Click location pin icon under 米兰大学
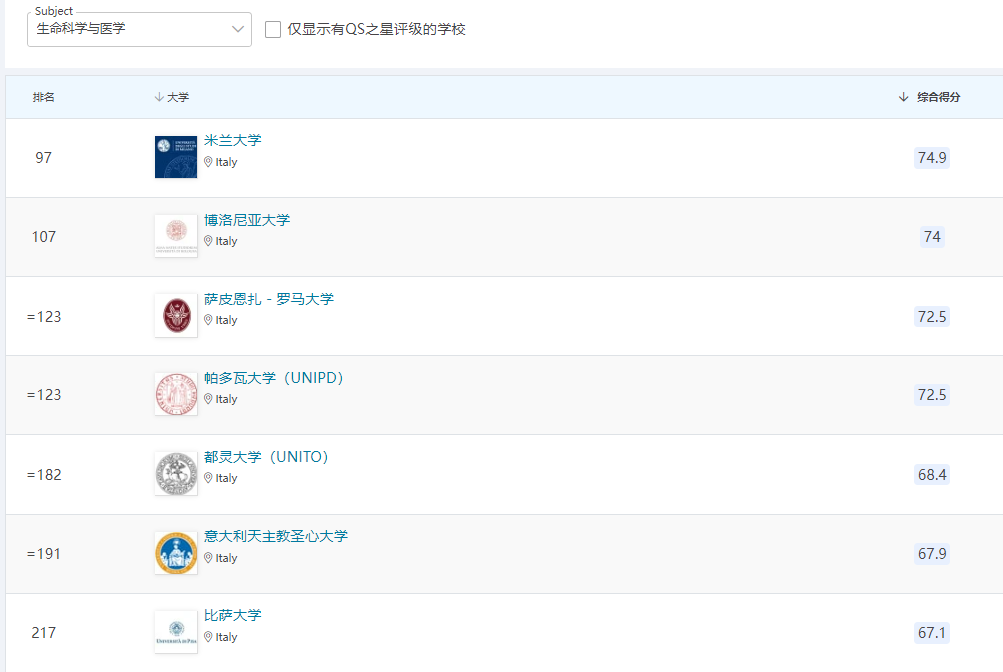This screenshot has height=672, width=1003. (x=208, y=162)
